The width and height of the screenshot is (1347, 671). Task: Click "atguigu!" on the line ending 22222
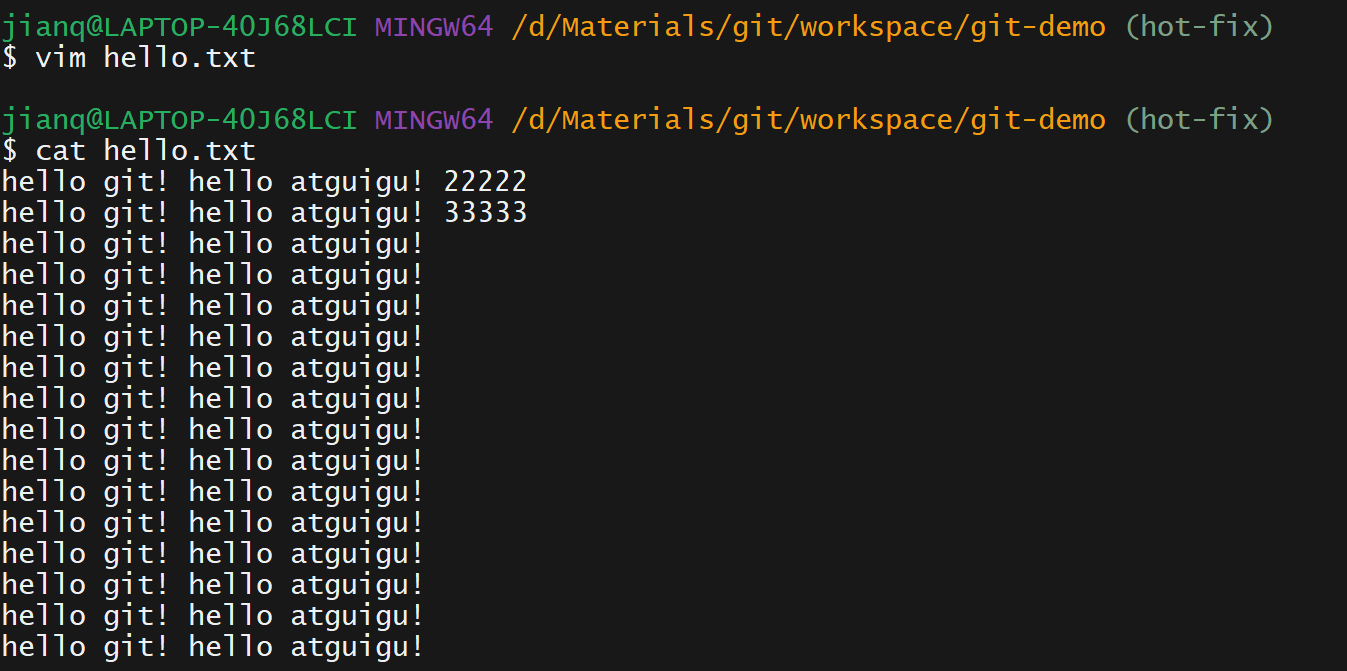(357, 183)
